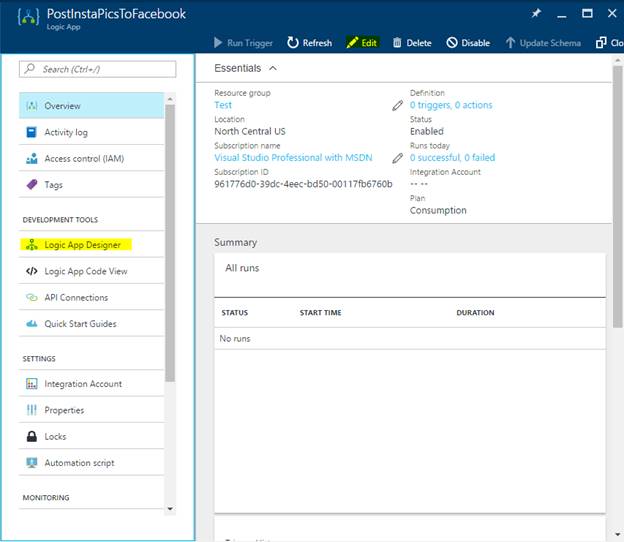The height and width of the screenshot is (542, 624).
Task: Click the No runs table row
Action: (x=410, y=339)
